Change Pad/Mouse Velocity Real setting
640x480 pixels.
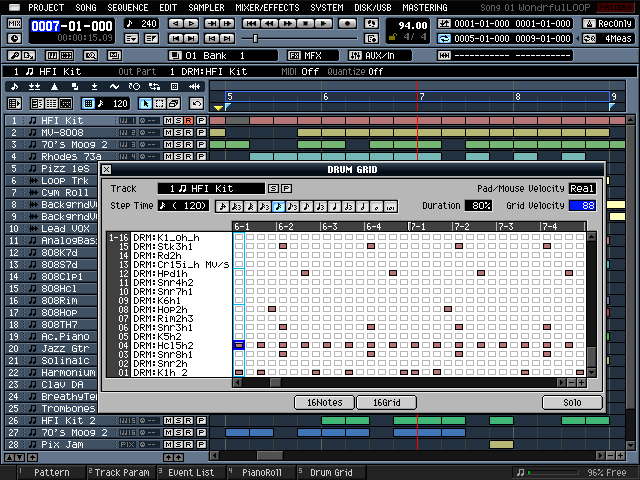[582, 189]
